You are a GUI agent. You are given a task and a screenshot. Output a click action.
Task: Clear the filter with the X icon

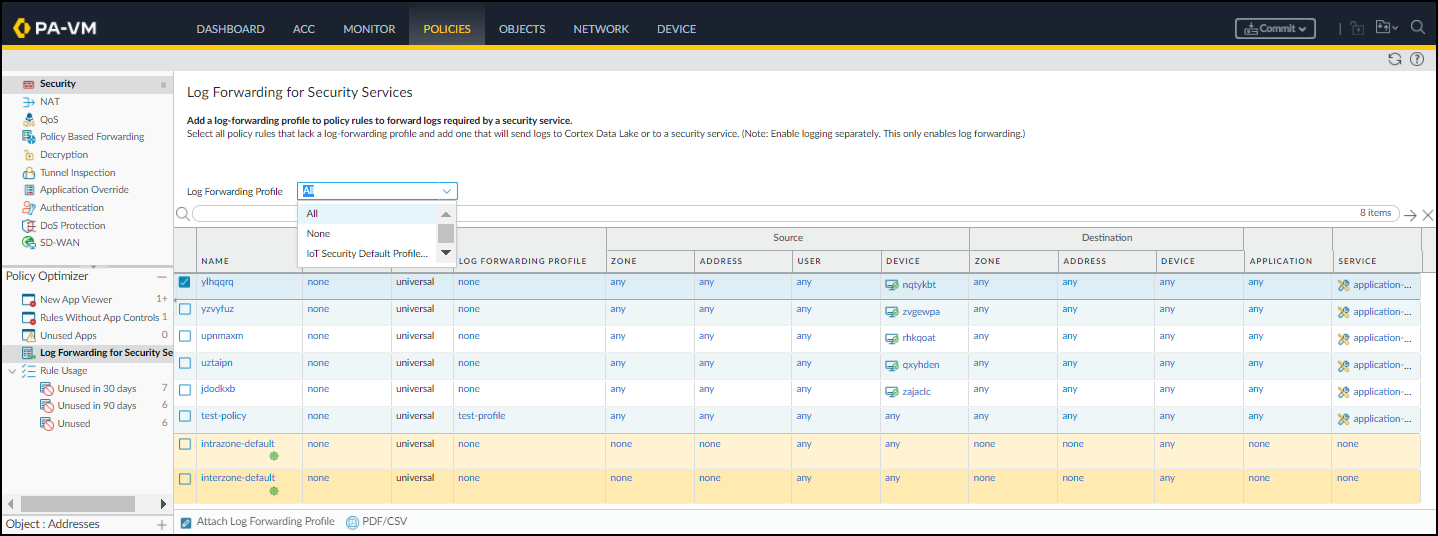[x=1428, y=215]
